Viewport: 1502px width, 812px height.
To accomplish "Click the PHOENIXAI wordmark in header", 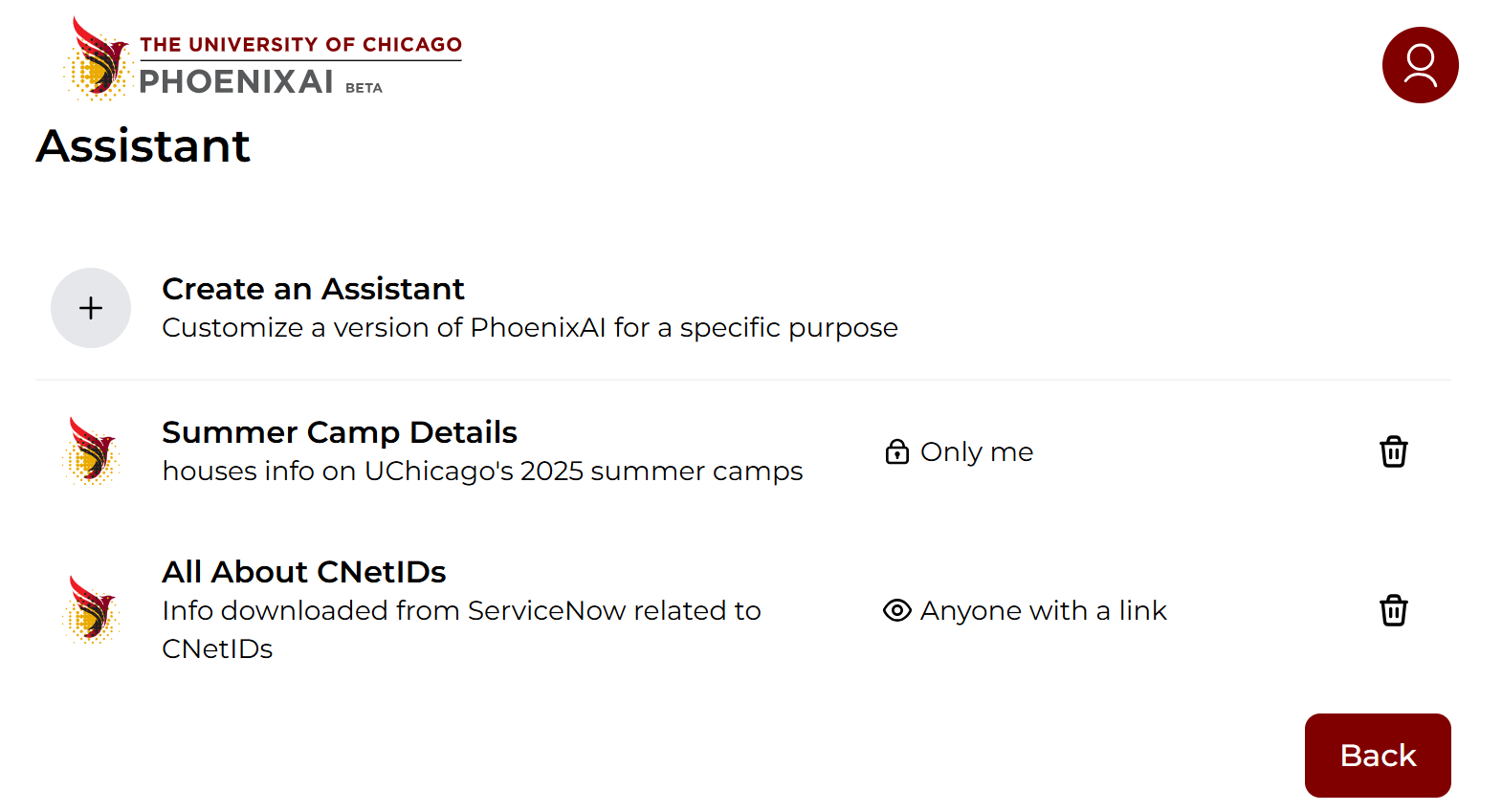I will [236, 82].
